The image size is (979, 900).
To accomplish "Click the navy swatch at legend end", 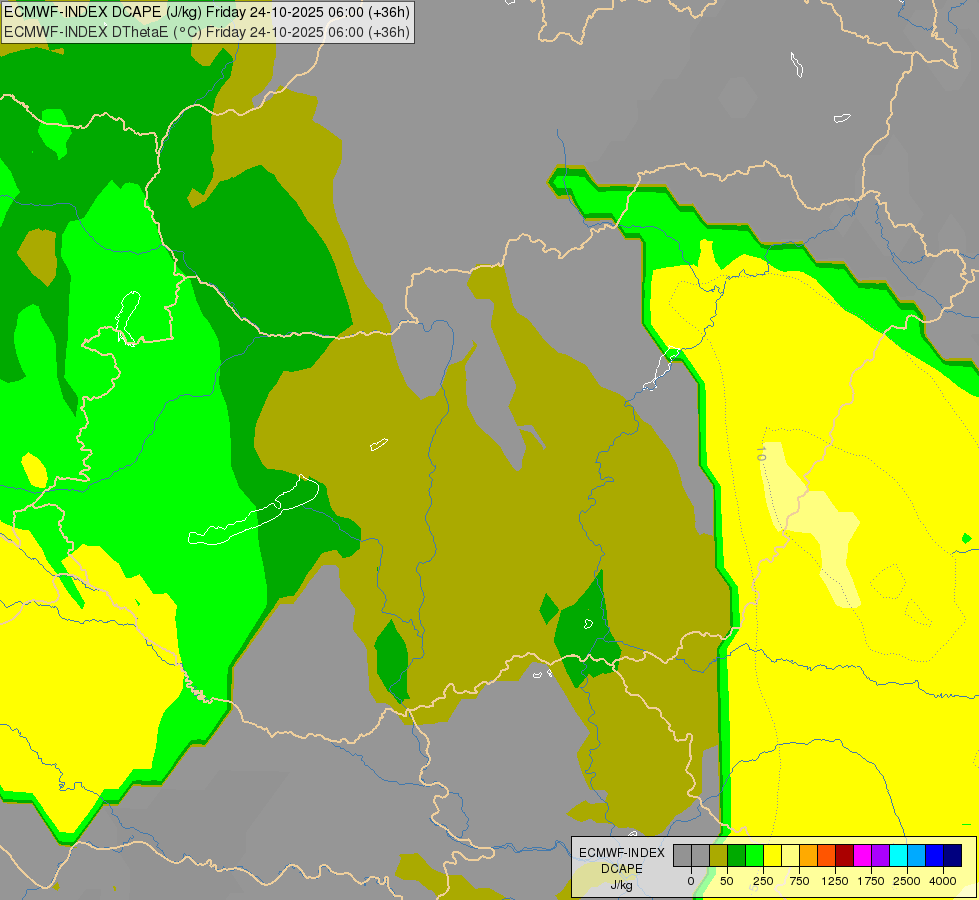I will [953, 856].
